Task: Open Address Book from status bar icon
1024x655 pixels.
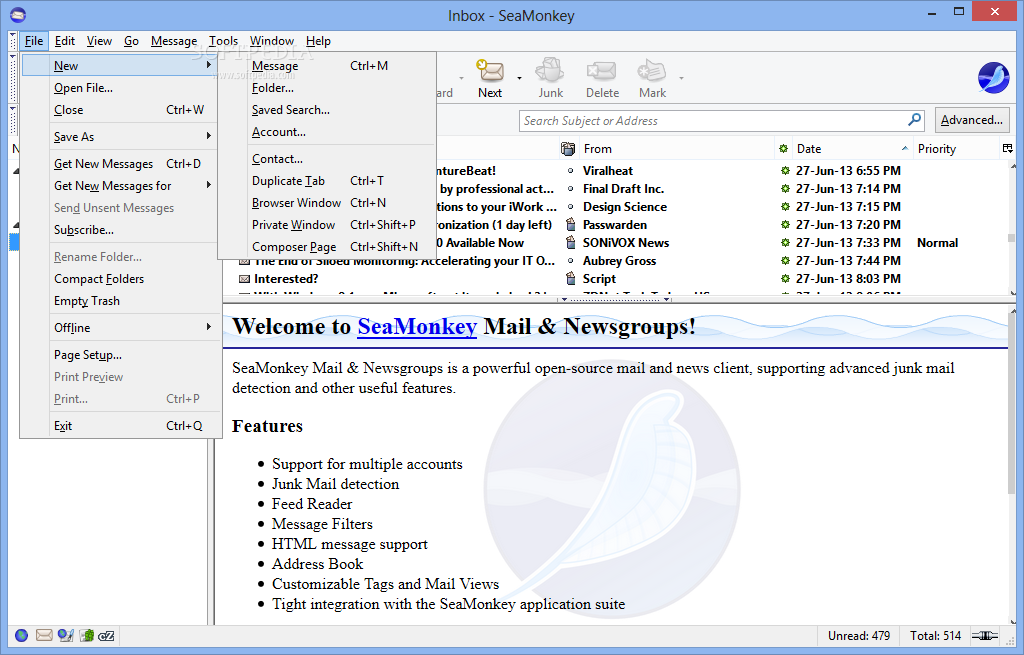Action: point(87,635)
